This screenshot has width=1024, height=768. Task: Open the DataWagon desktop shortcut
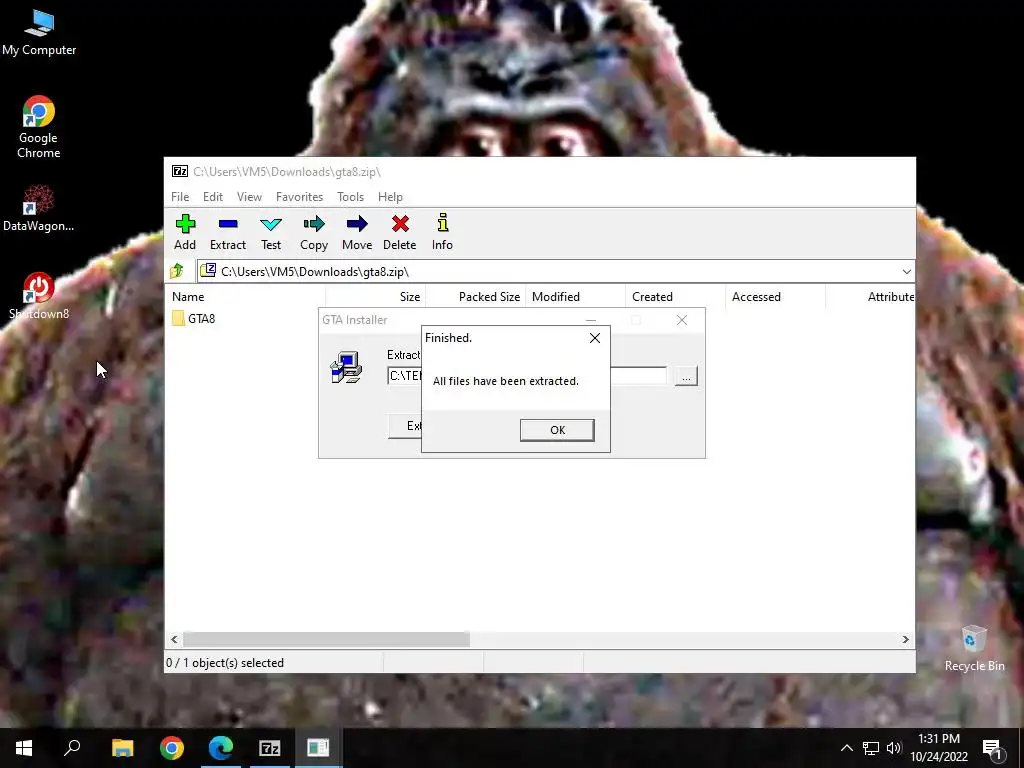[39, 208]
